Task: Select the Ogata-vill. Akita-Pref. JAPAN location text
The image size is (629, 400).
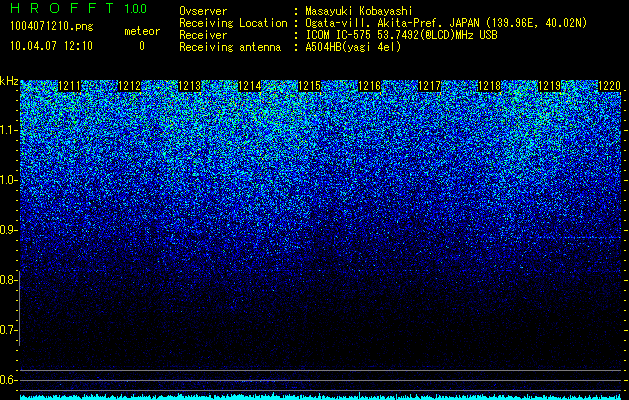Action: (x=446, y=23)
